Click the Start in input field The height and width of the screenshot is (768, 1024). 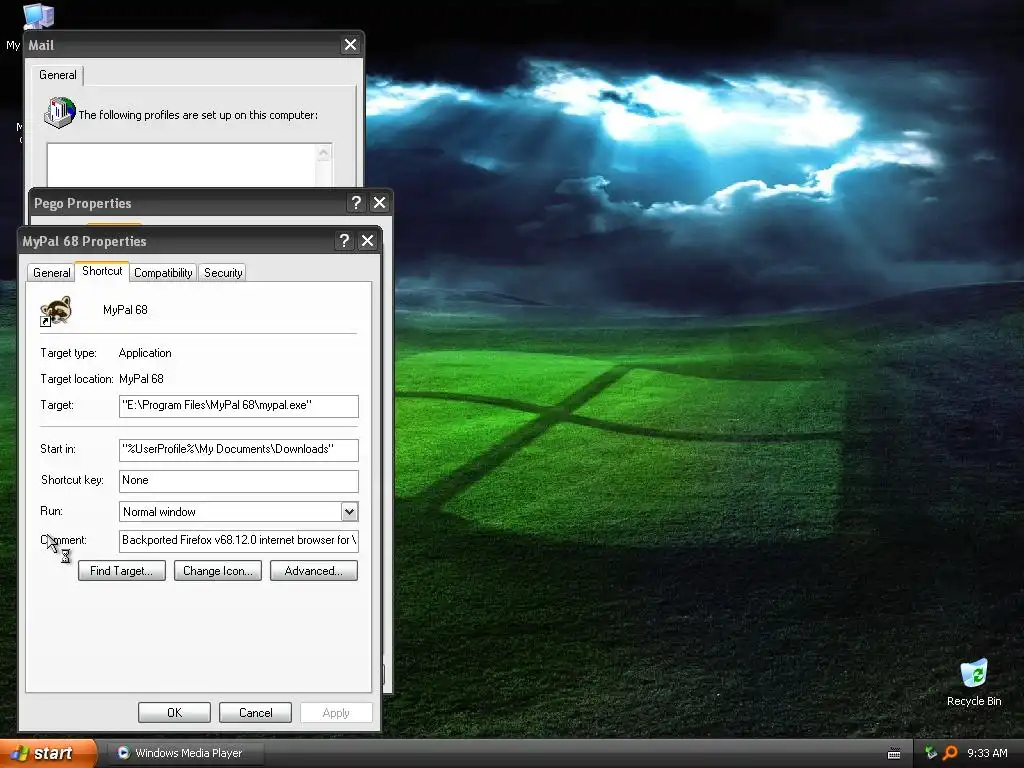point(238,449)
